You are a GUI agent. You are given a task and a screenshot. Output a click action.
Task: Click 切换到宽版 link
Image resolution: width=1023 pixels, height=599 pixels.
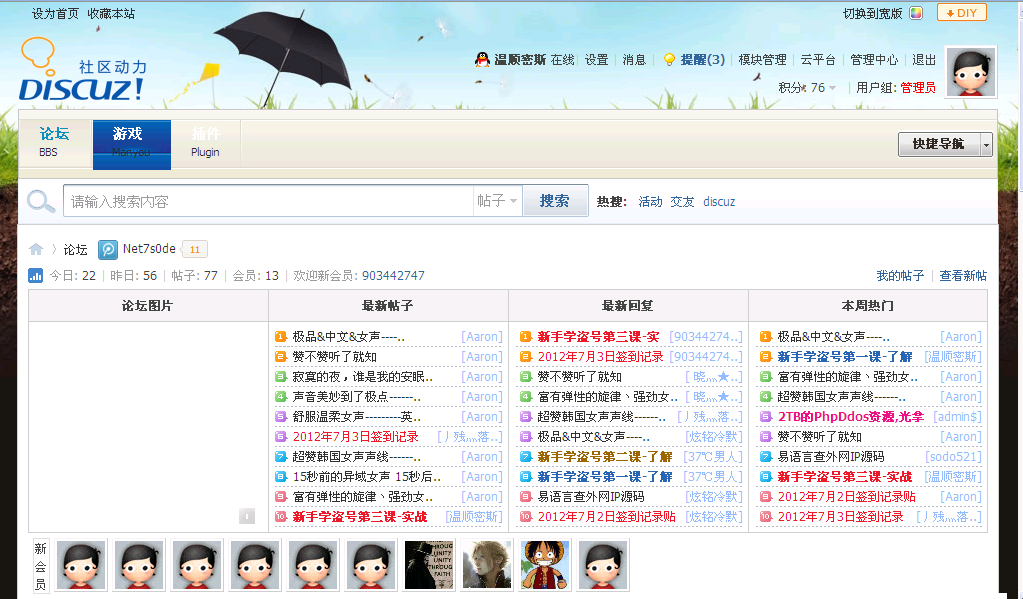coord(872,14)
